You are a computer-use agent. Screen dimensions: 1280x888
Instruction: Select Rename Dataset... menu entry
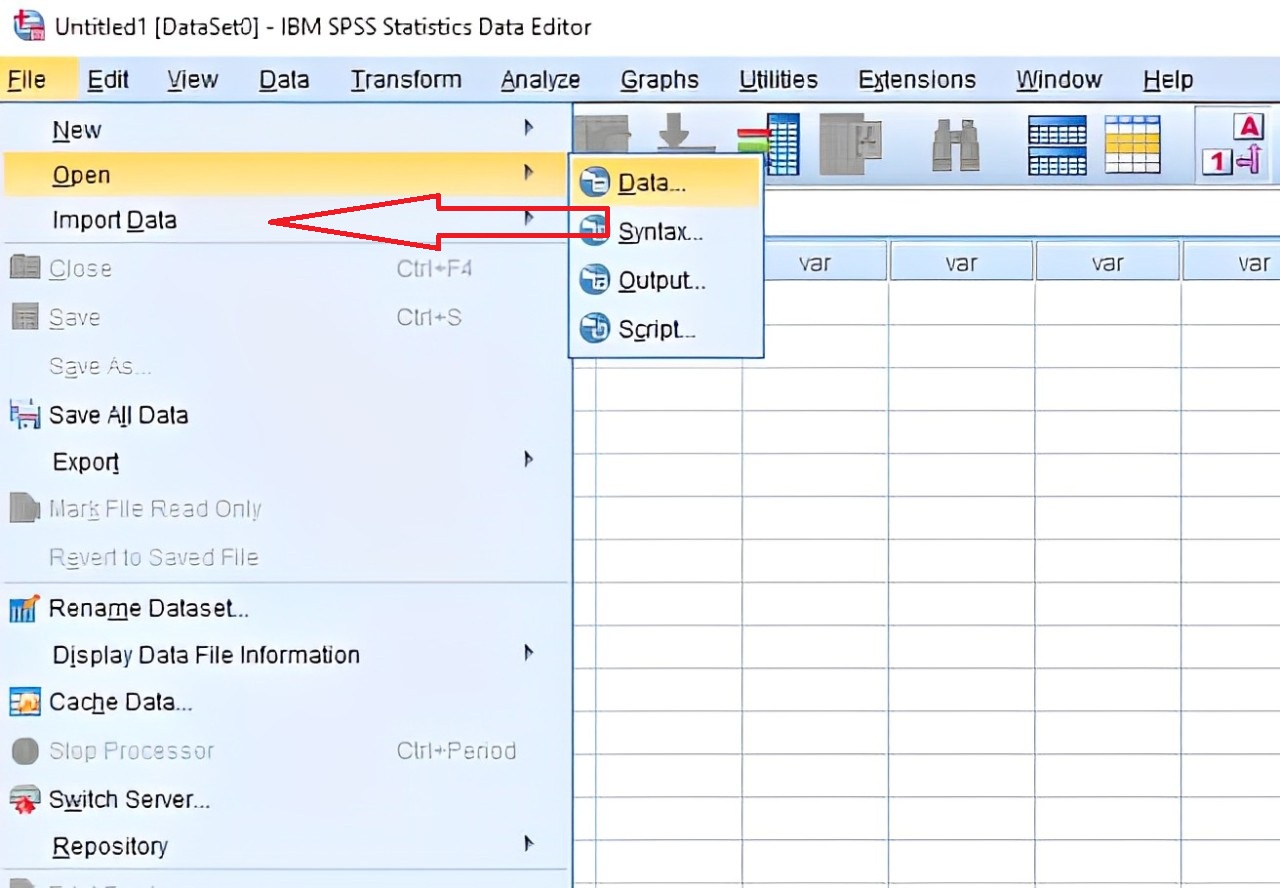[x=285, y=608]
